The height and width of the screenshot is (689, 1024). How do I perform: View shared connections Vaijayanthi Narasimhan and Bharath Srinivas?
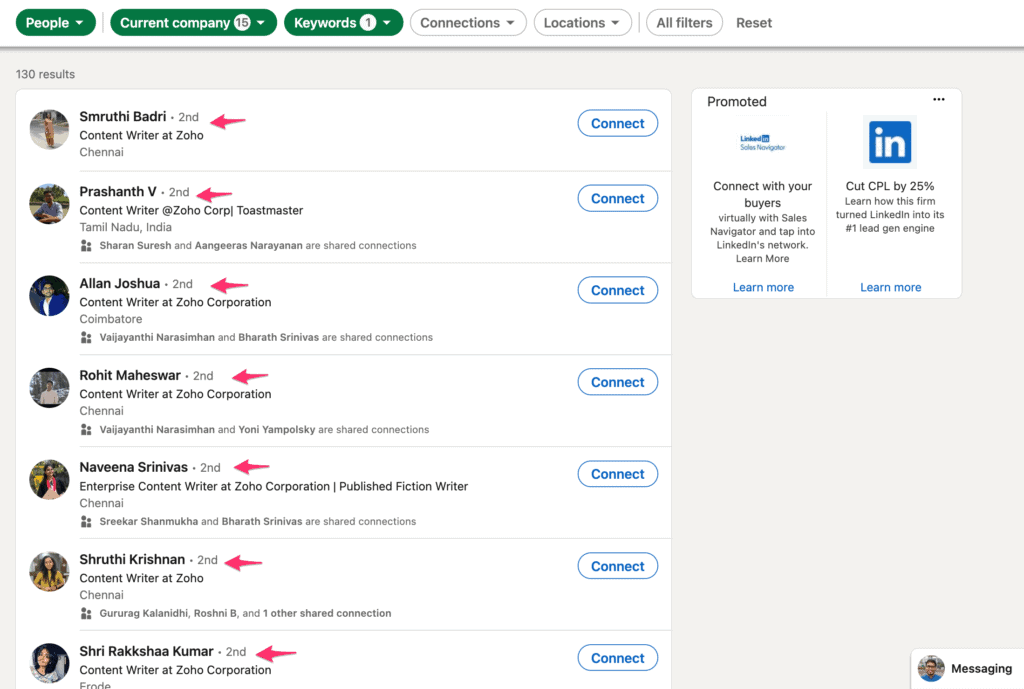(x=266, y=338)
